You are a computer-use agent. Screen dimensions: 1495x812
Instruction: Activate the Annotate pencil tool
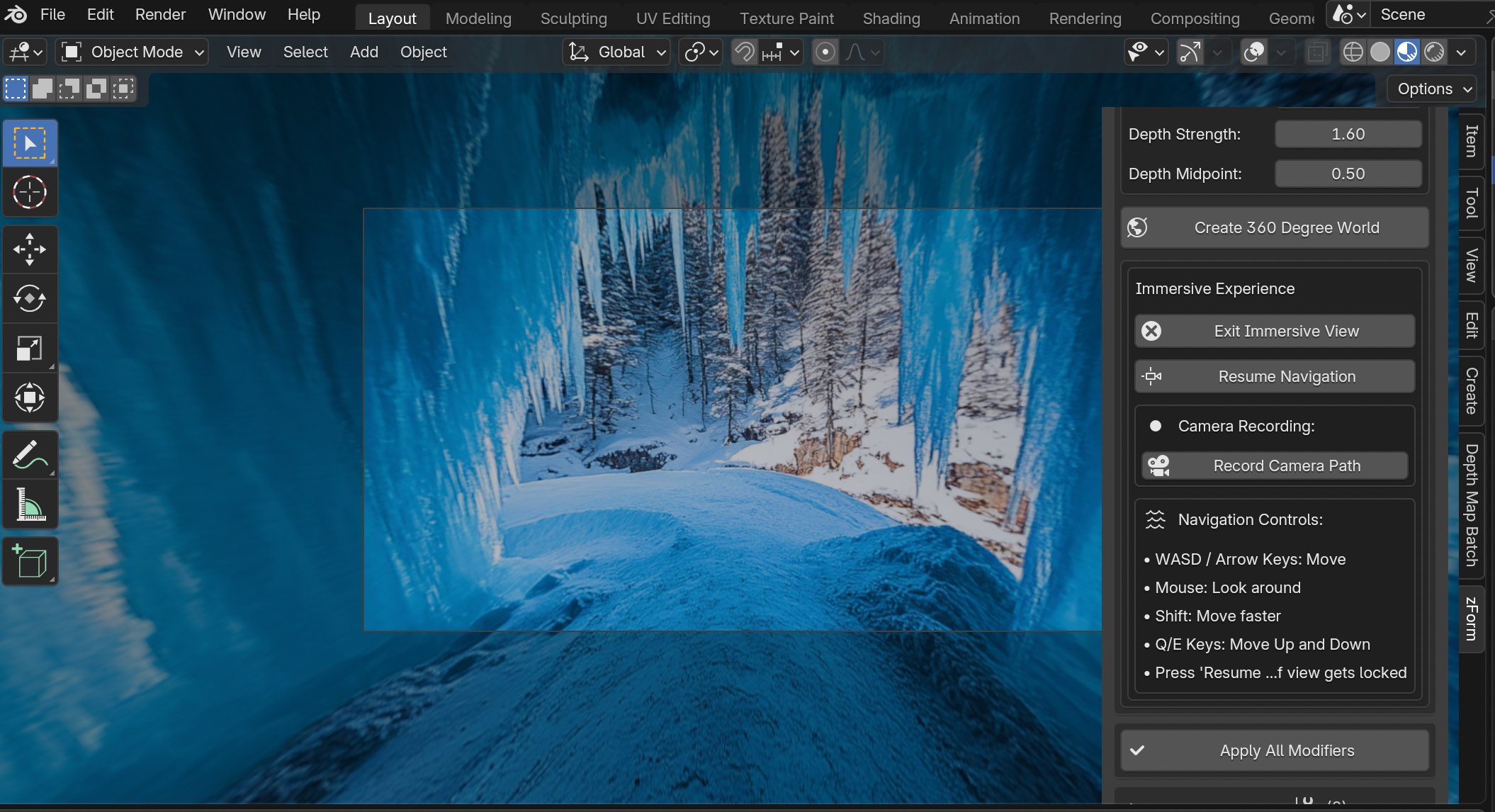(x=30, y=455)
